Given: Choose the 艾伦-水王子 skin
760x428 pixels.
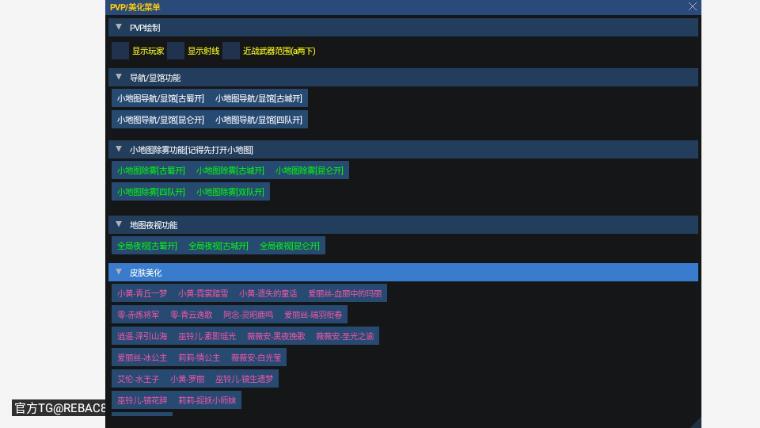Looking at the screenshot, I should point(138,379).
